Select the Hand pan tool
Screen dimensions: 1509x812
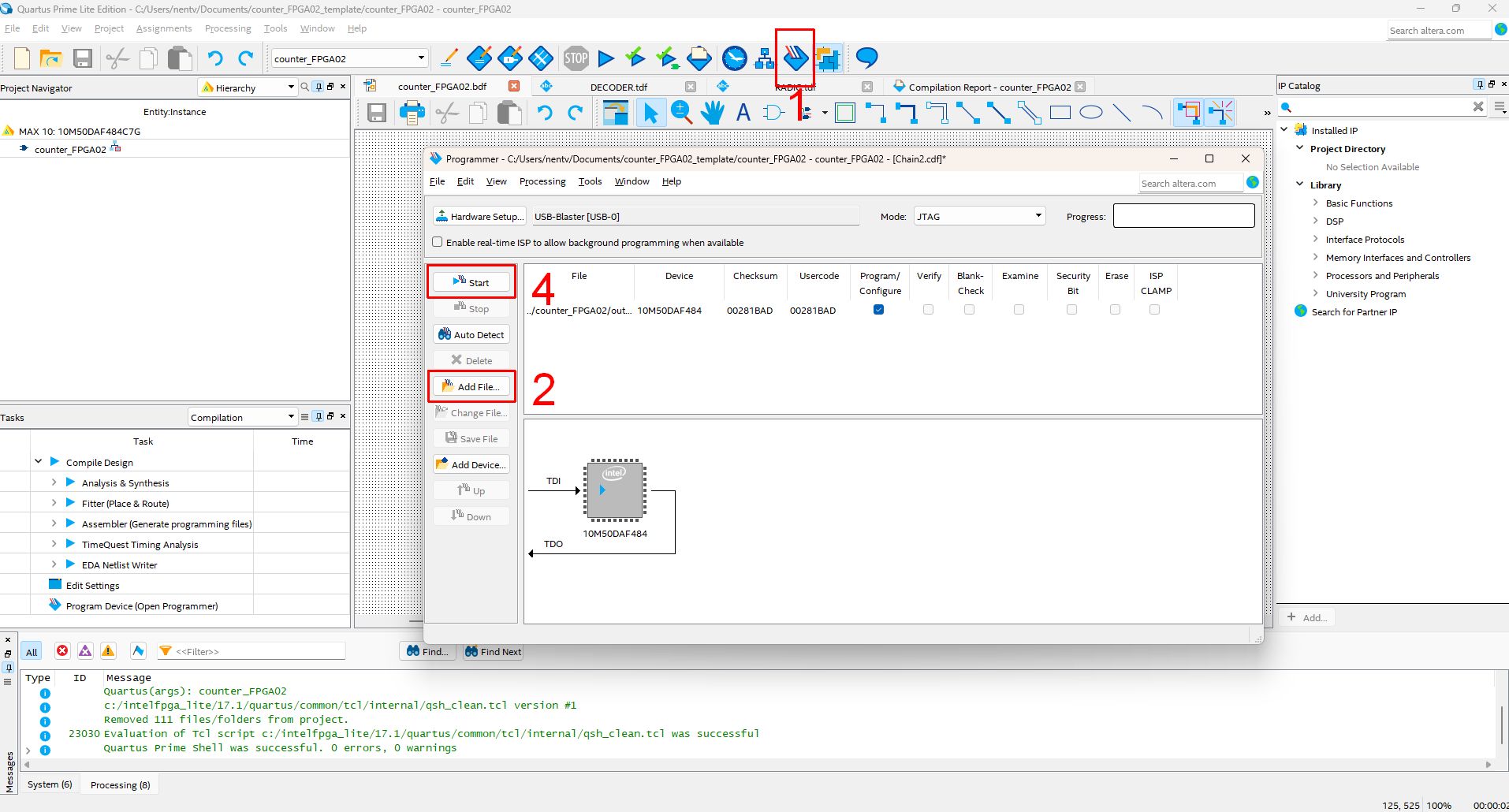(713, 113)
